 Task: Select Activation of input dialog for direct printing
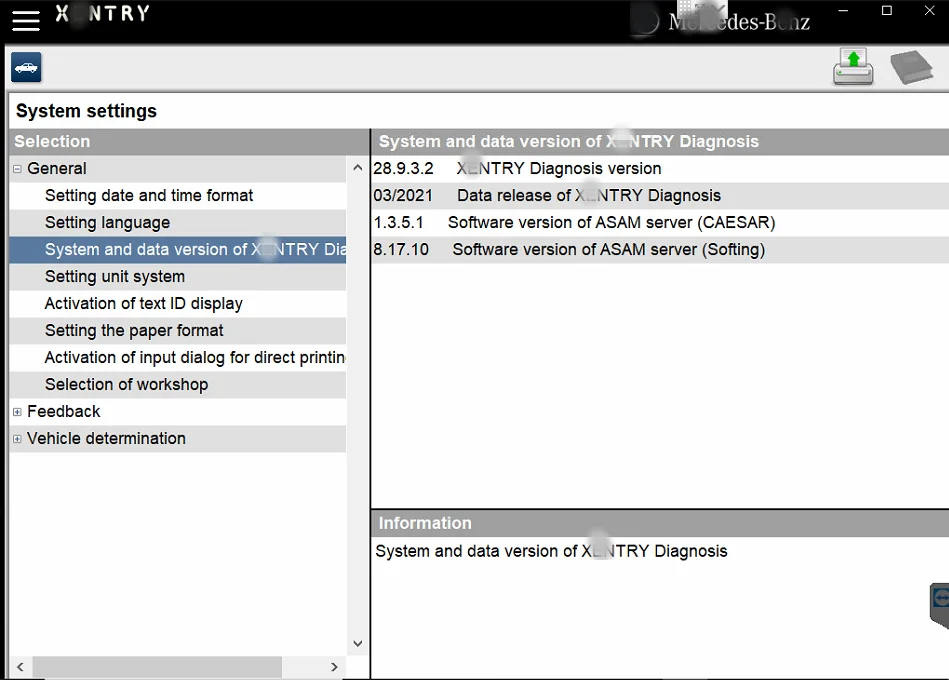(177, 358)
